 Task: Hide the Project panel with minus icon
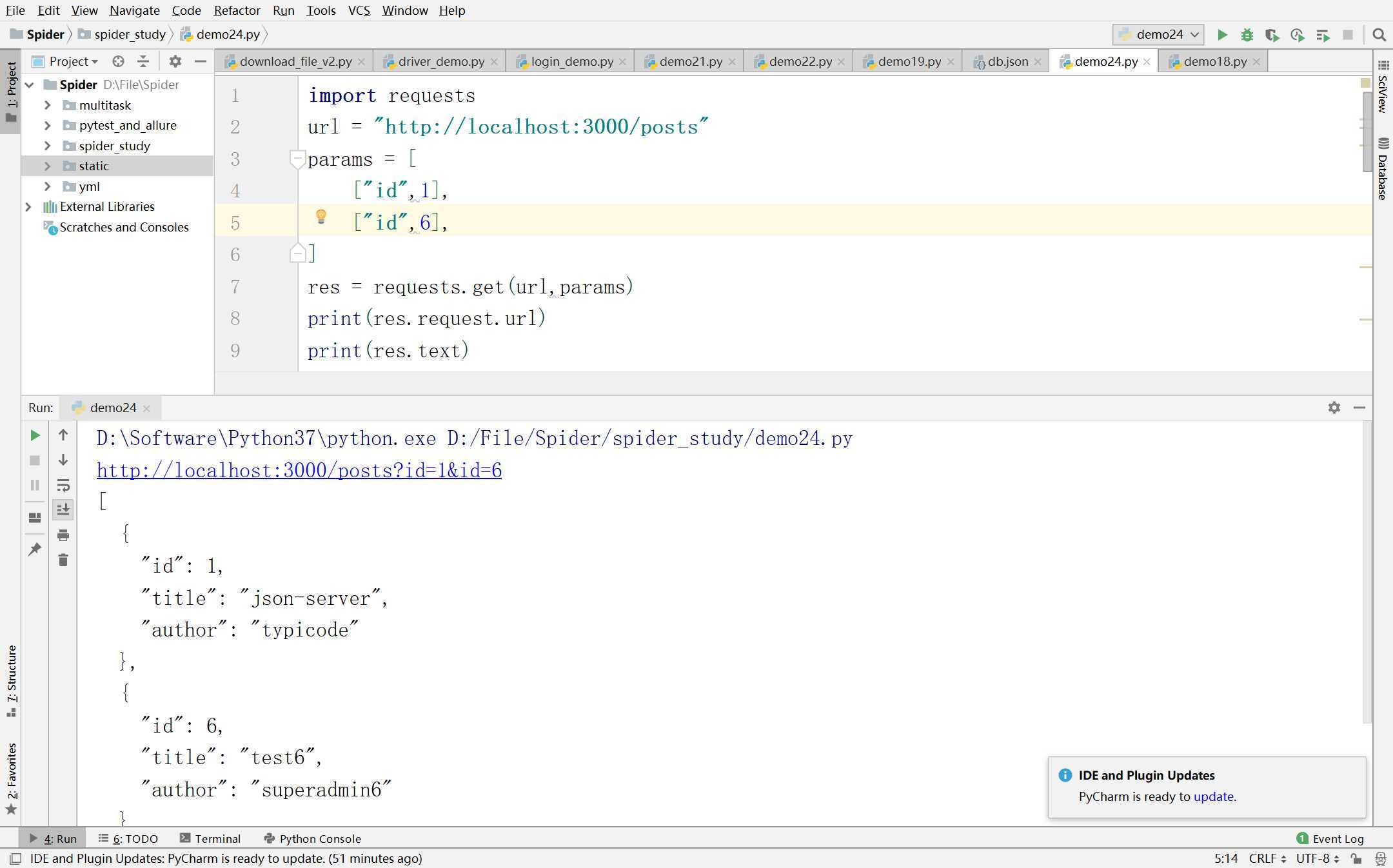[x=201, y=61]
